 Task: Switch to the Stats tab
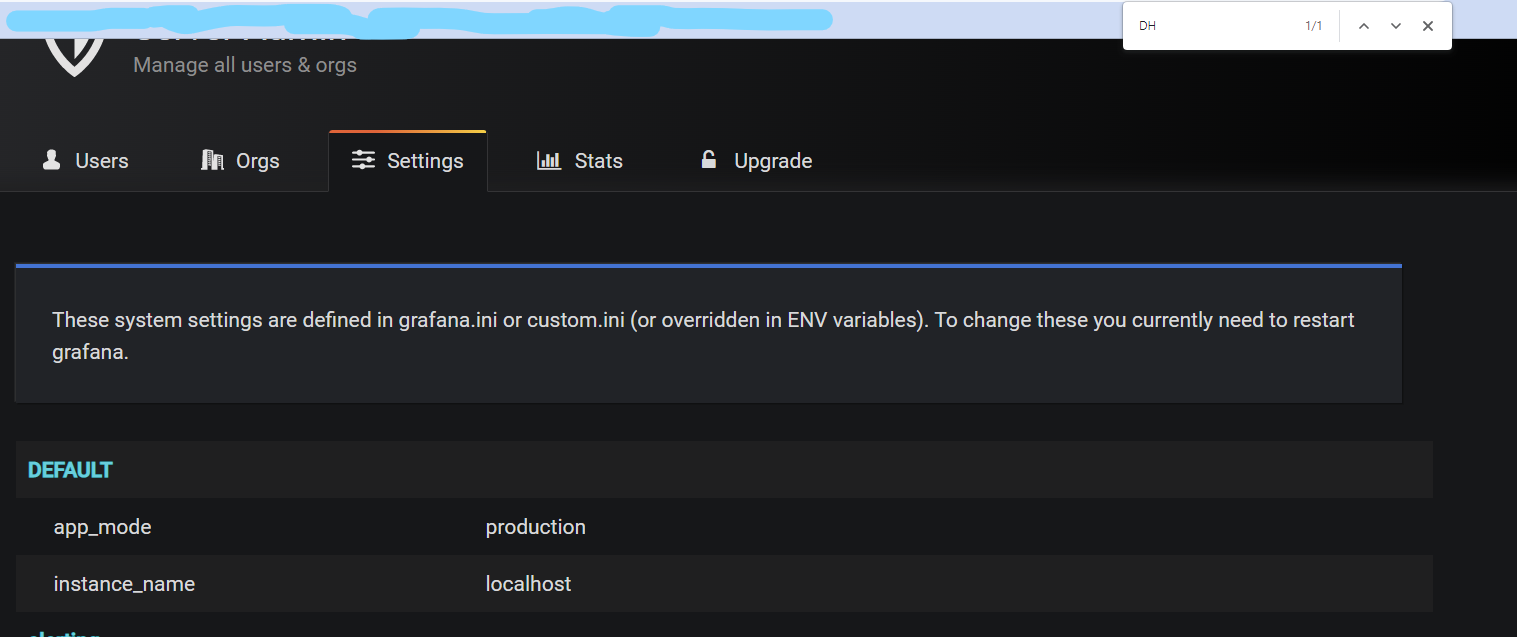tap(580, 161)
